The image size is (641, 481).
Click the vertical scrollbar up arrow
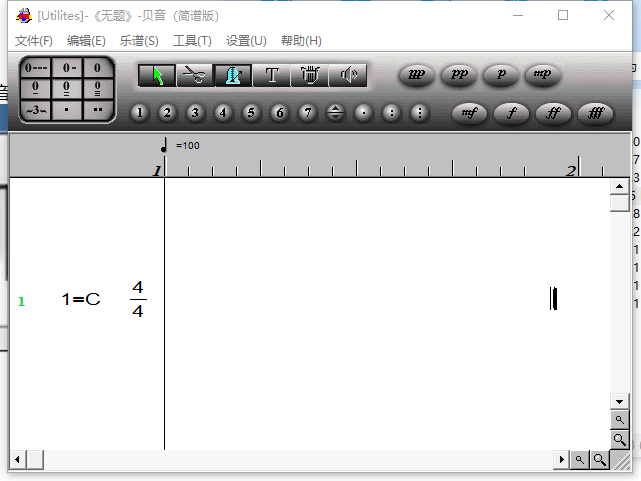(x=619, y=186)
